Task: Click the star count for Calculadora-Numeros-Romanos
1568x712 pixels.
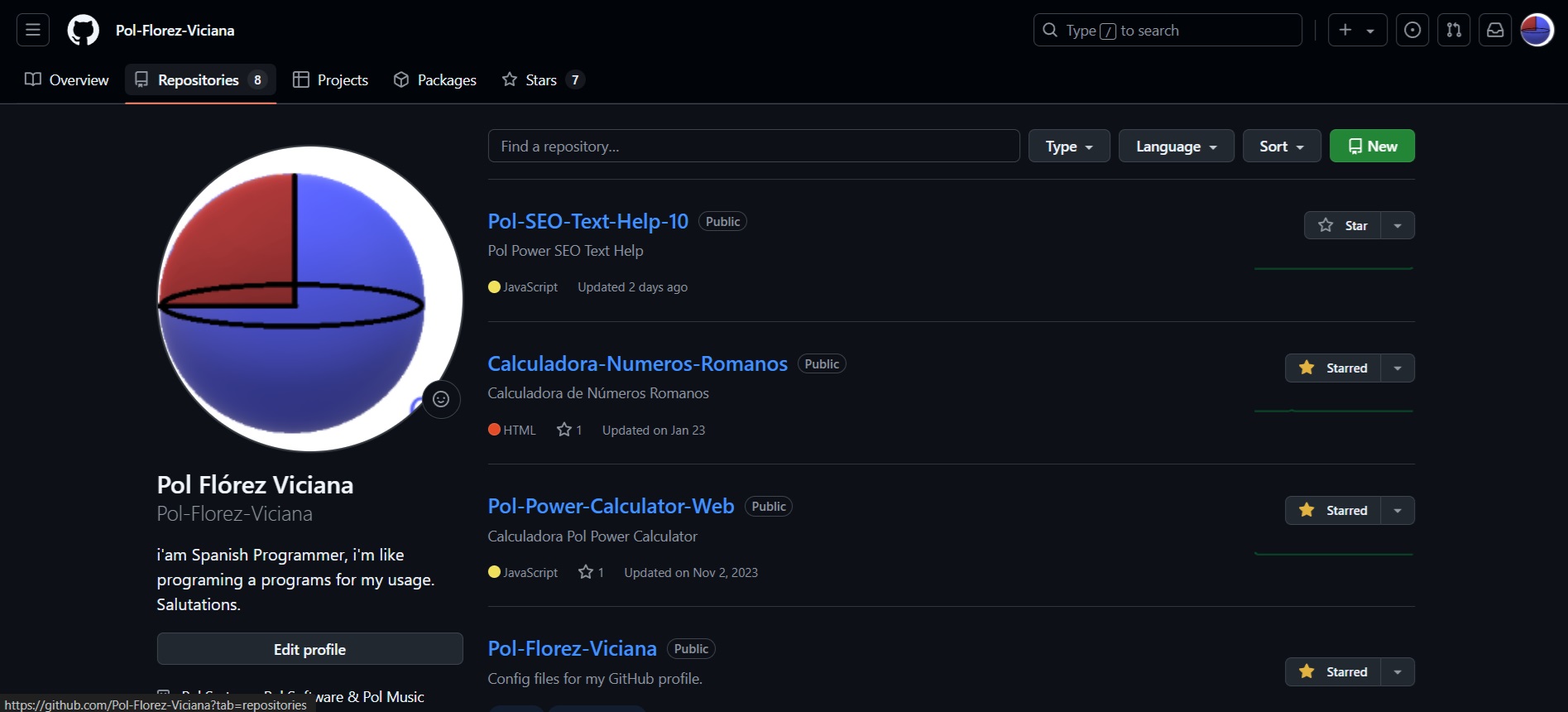Action: pos(569,430)
